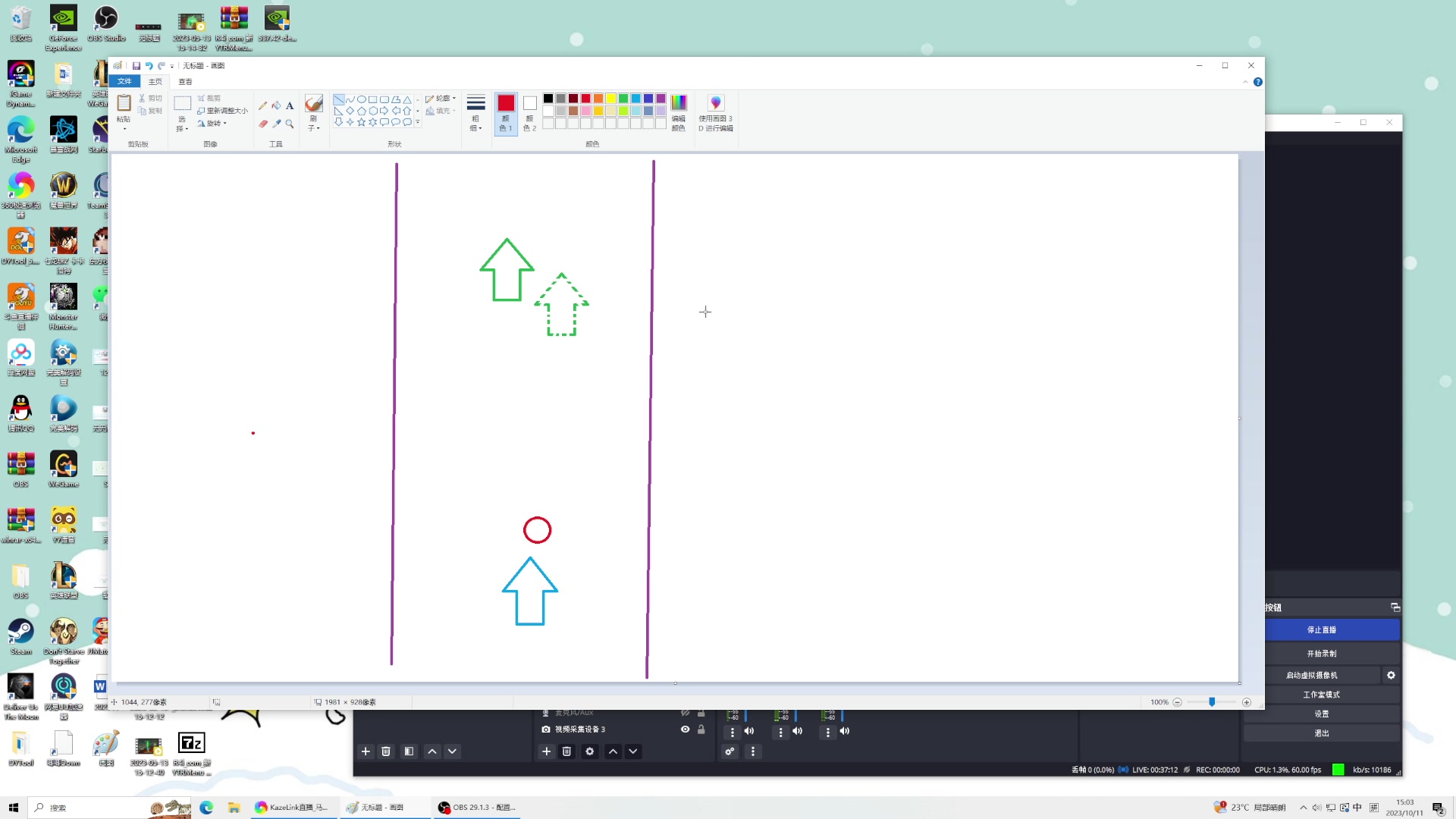Select the Pencil tool in Paint
The width and height of the screenshot is (1456, 819).
point(262,106)
